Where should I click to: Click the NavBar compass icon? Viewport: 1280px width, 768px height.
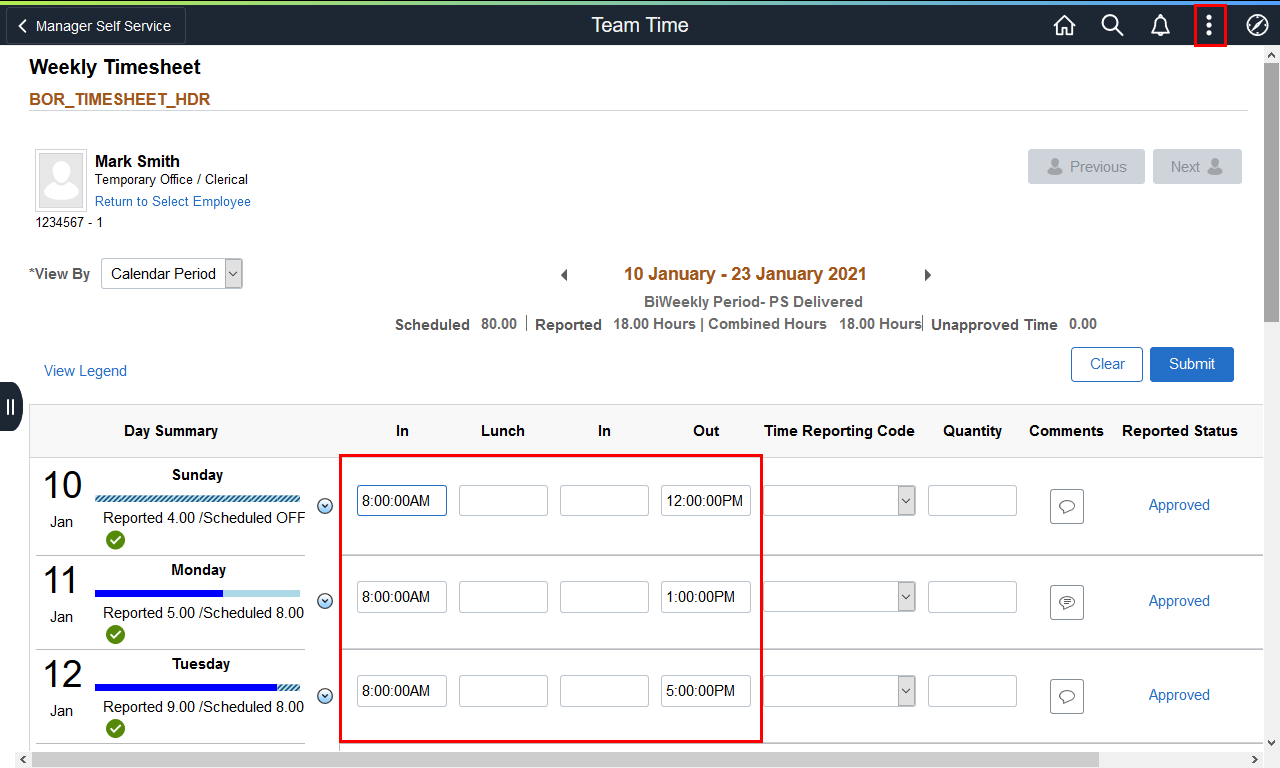[x=1257, y=26]
